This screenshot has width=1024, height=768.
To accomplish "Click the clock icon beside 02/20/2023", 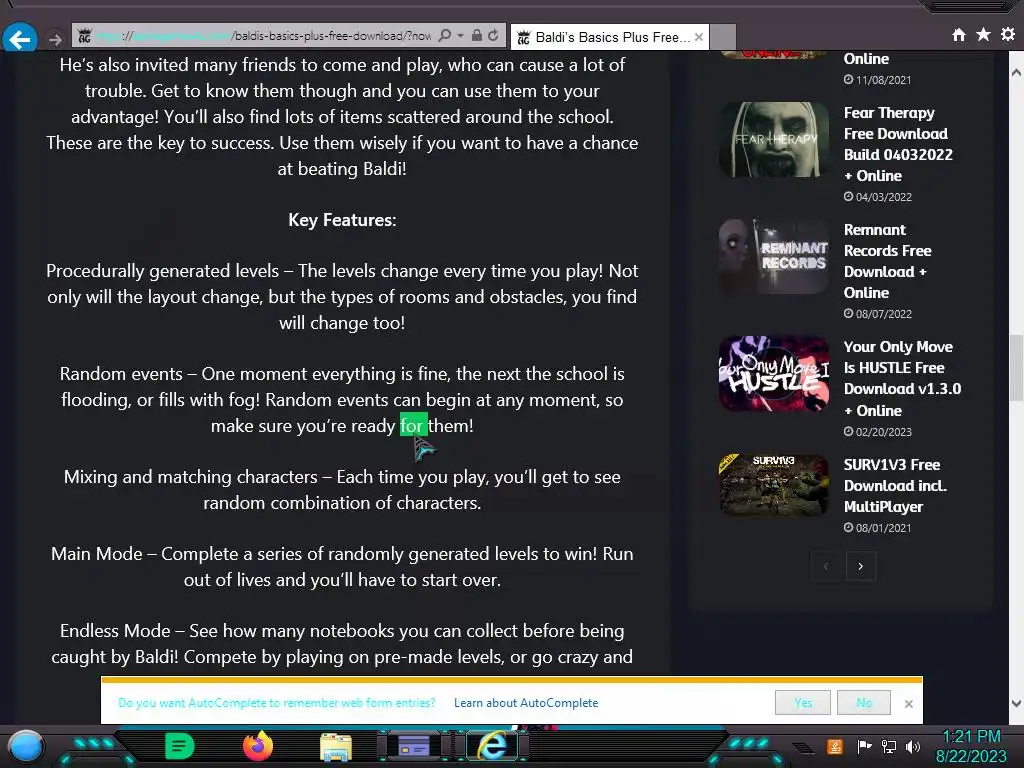I will click(848, 432).
